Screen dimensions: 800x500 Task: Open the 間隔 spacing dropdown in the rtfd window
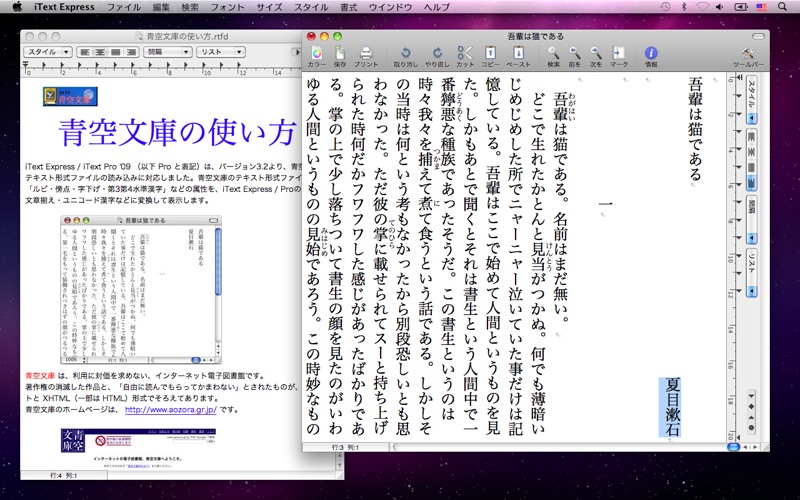tap(167, 52)
